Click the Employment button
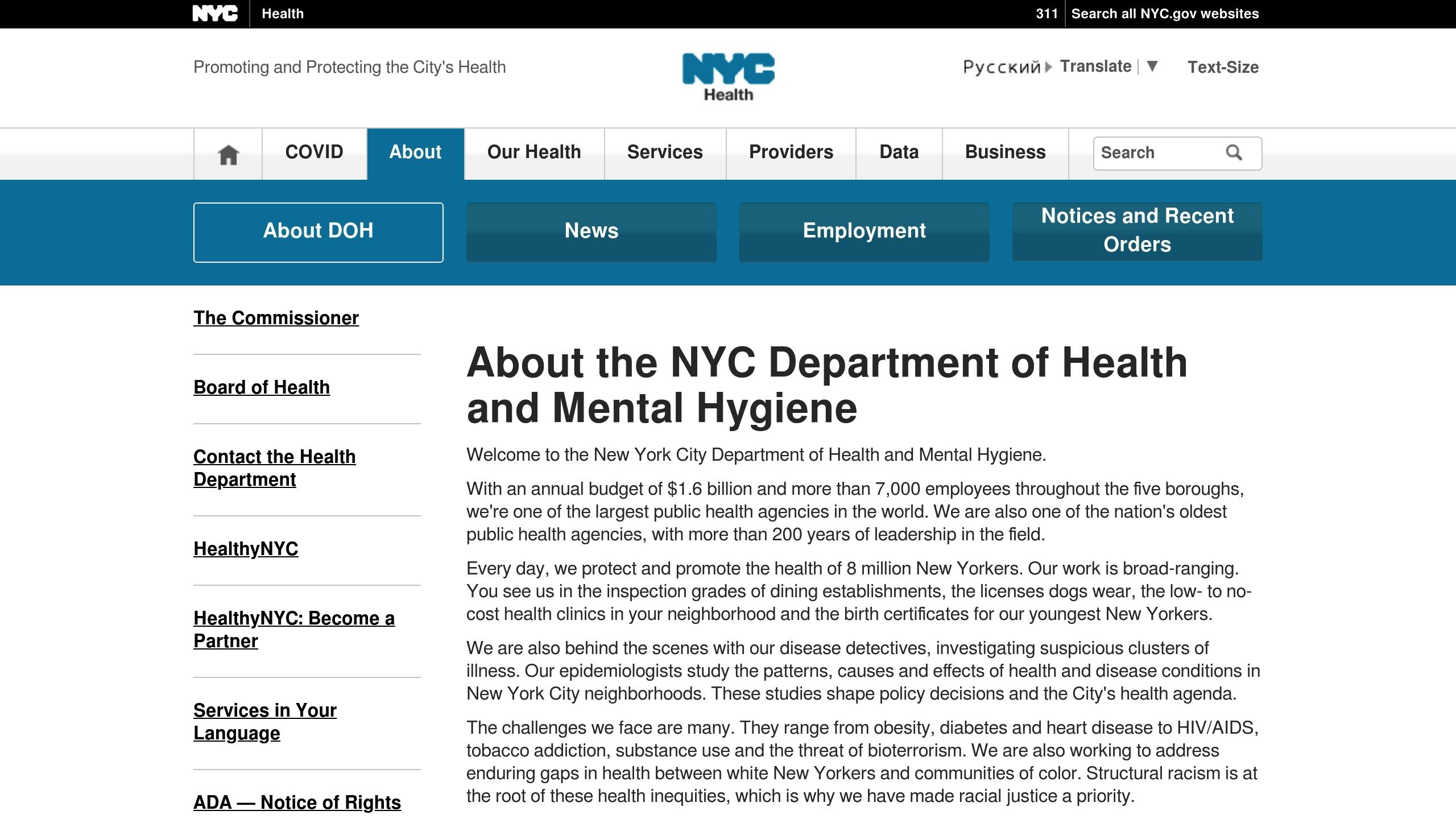The image size is (1456, 819). [864, 232]
